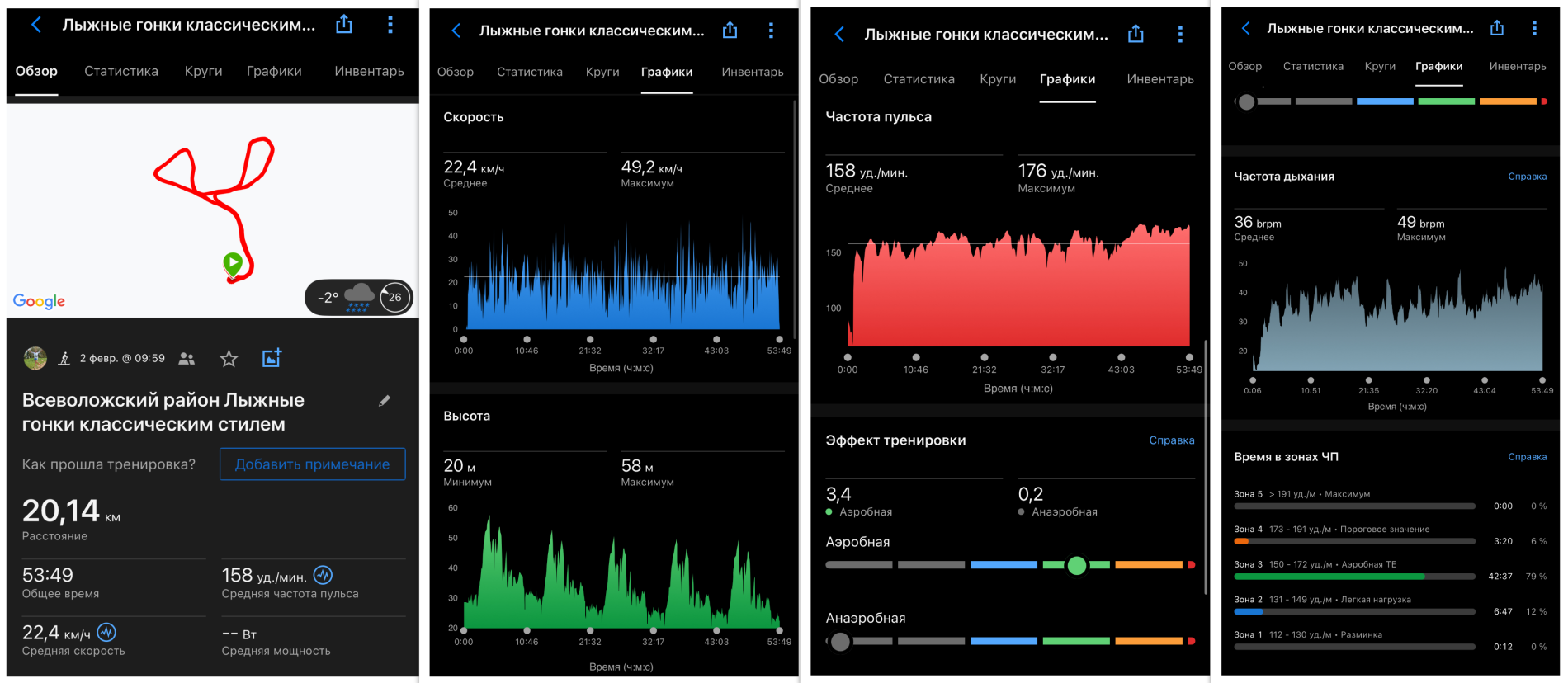
Task: Tap the Зона 2 progress bar
Action: click(x=1354, y=611)
